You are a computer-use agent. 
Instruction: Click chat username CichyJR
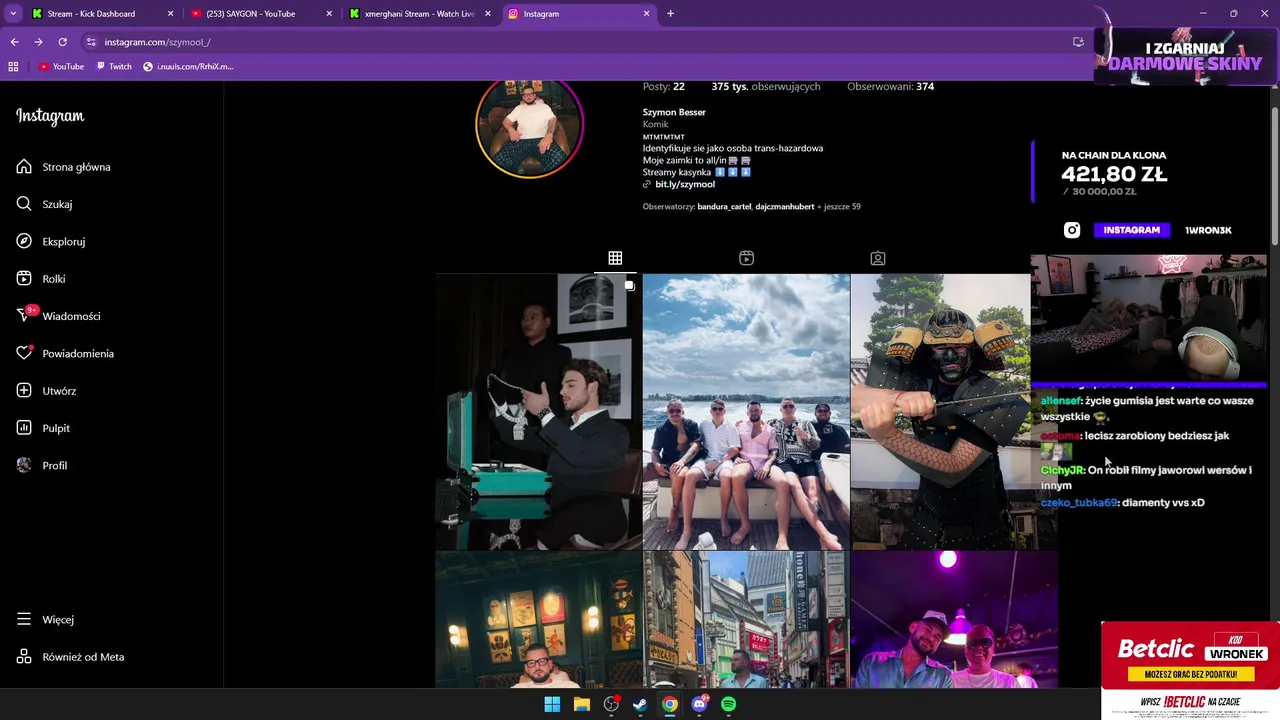tap(1062, 470)
